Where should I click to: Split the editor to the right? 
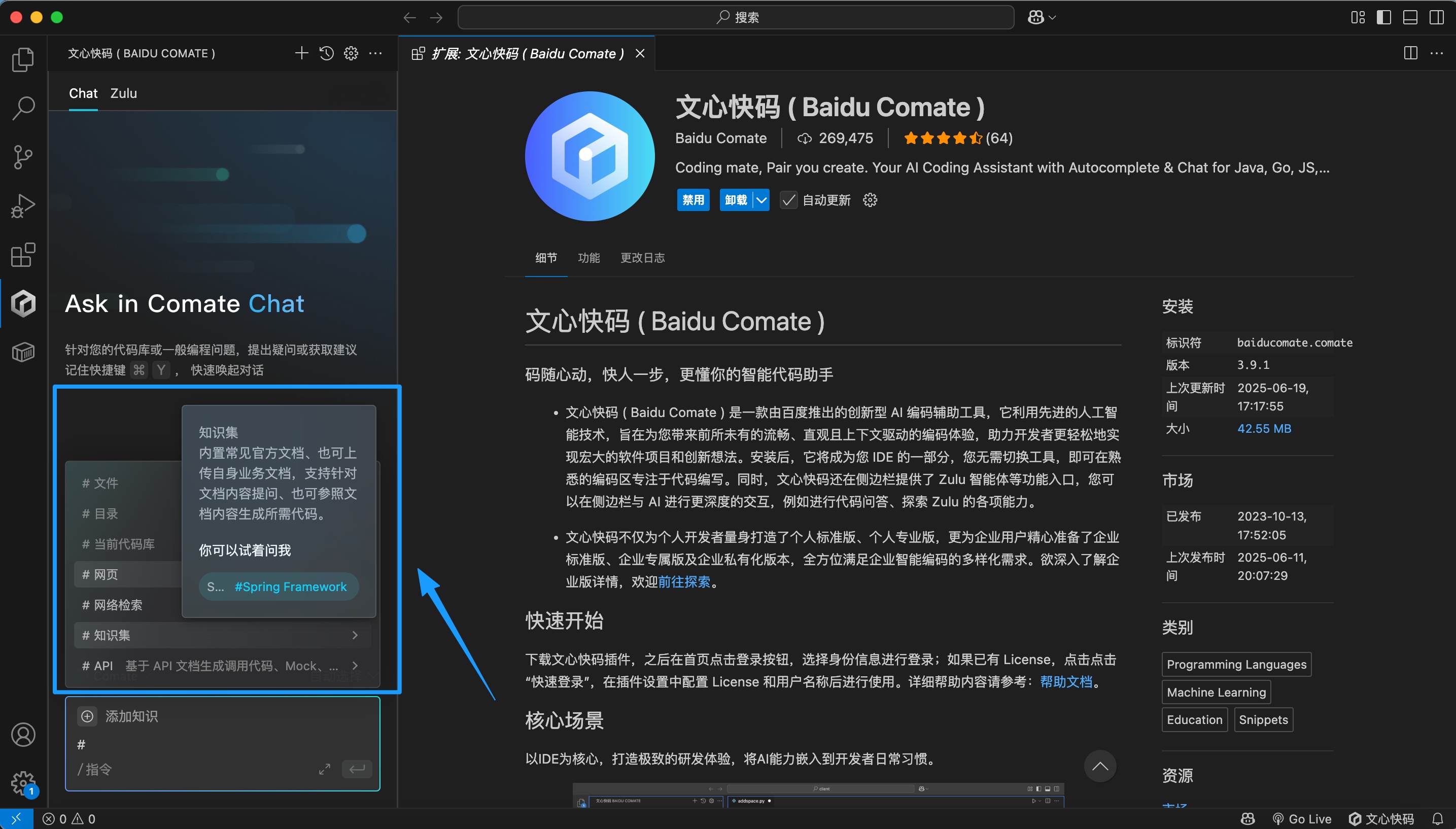tap(1410, 53)
